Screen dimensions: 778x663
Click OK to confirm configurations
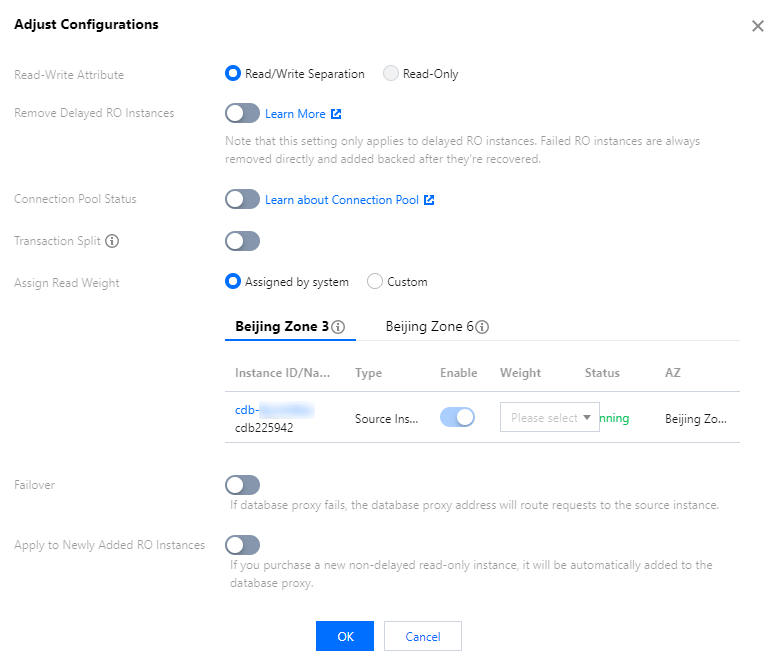[x=344, y=636]
